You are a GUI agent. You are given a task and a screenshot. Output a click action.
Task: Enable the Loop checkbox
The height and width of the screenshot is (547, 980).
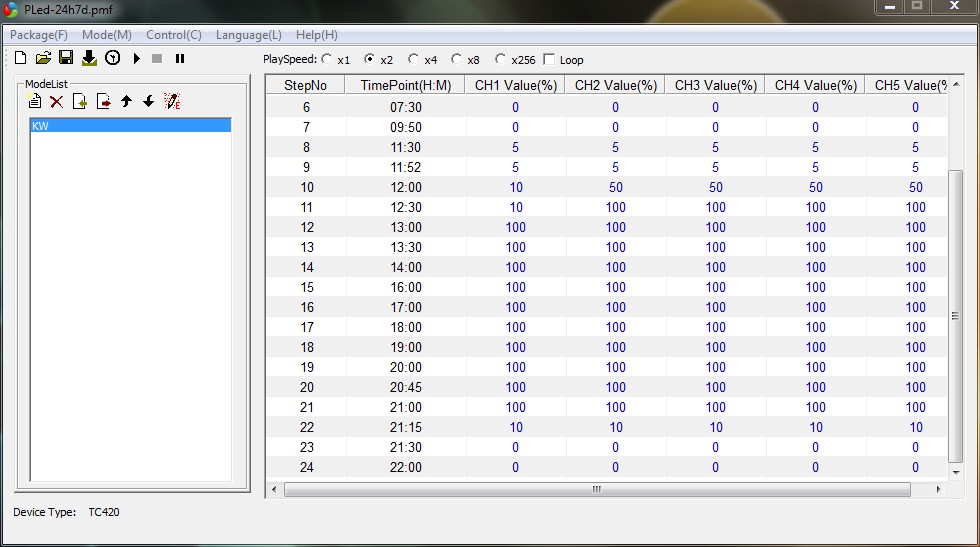549,59
